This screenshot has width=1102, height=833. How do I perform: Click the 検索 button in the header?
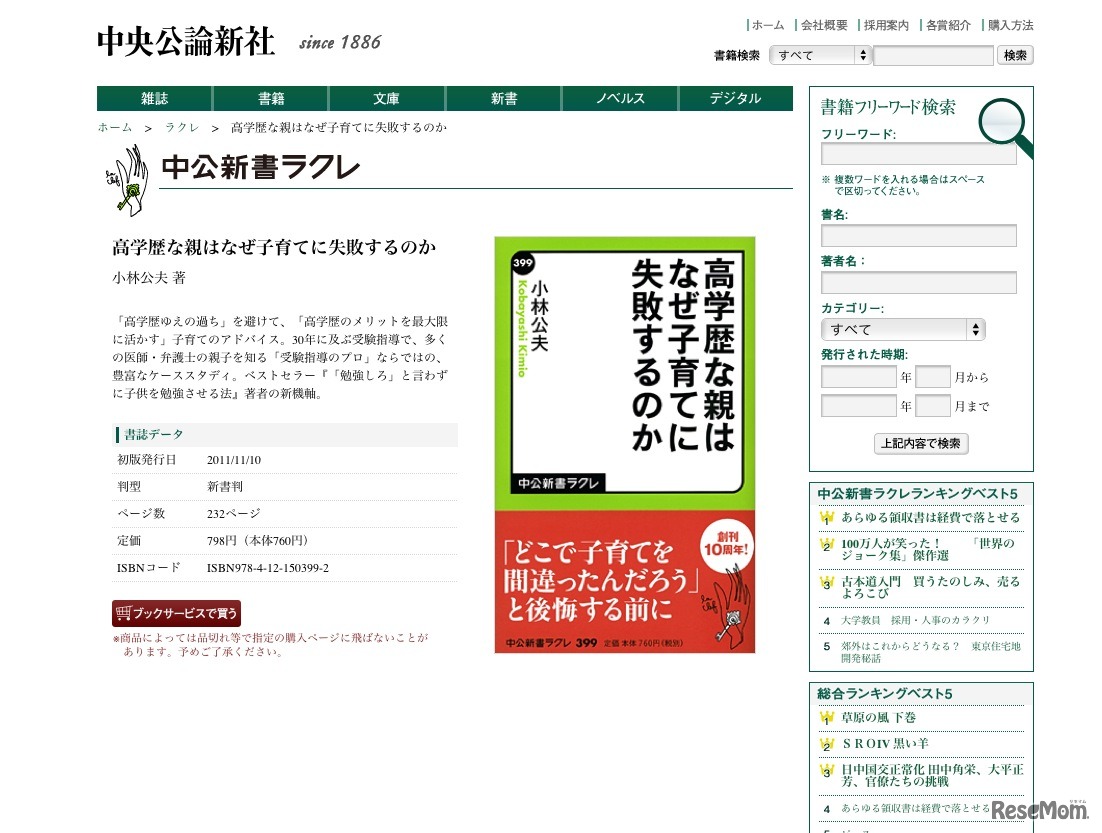click(x=1015, y=55)
